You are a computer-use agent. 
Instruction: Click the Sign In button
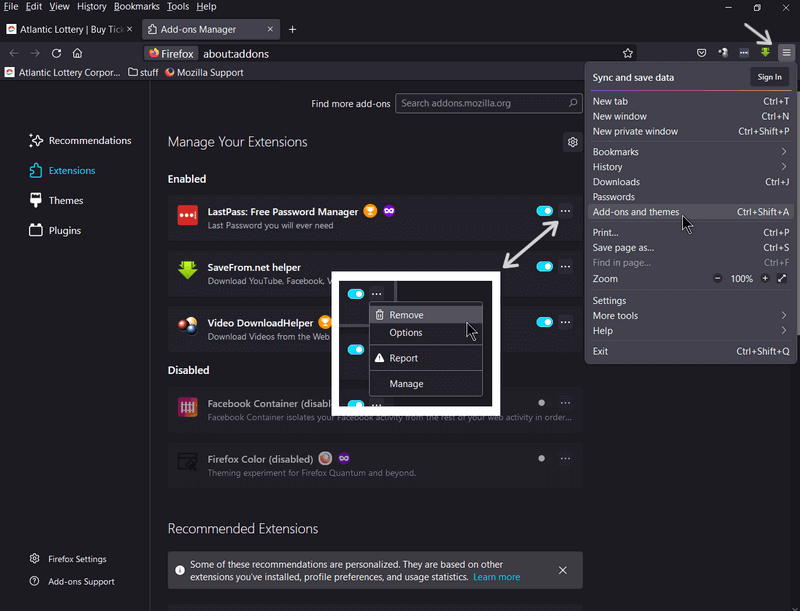click(769, 77)
